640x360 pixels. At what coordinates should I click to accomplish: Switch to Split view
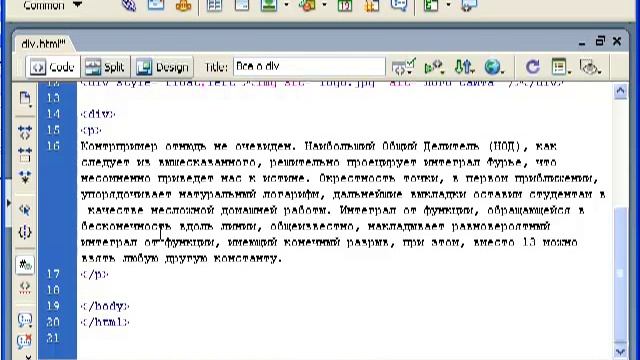[105, 67]
